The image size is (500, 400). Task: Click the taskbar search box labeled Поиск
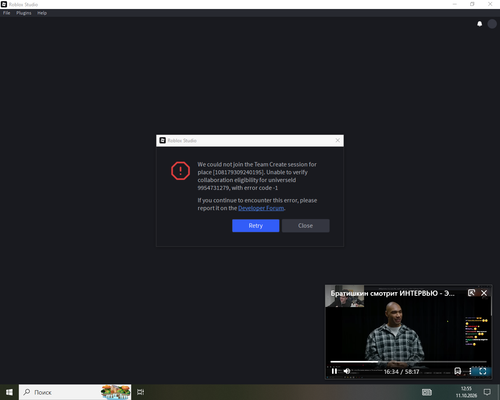click(x=75, y=392)
